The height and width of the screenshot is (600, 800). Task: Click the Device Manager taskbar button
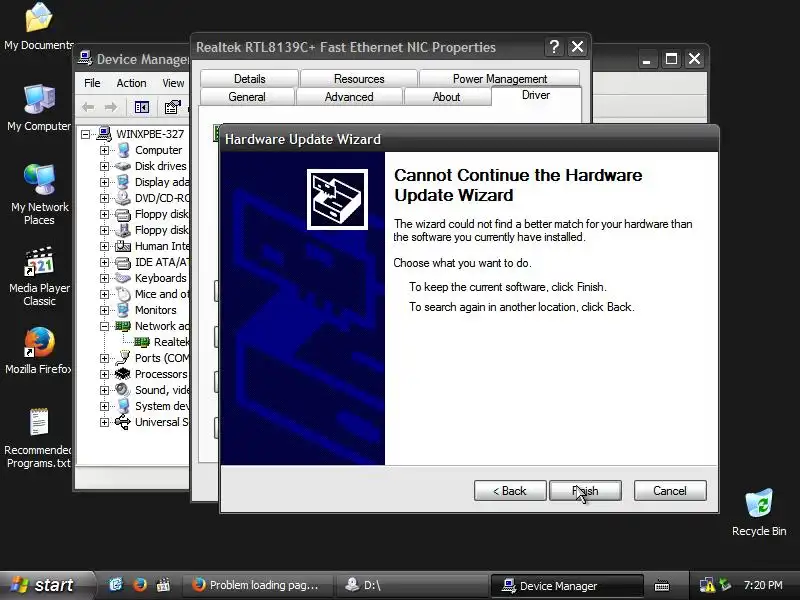point(566,585)
